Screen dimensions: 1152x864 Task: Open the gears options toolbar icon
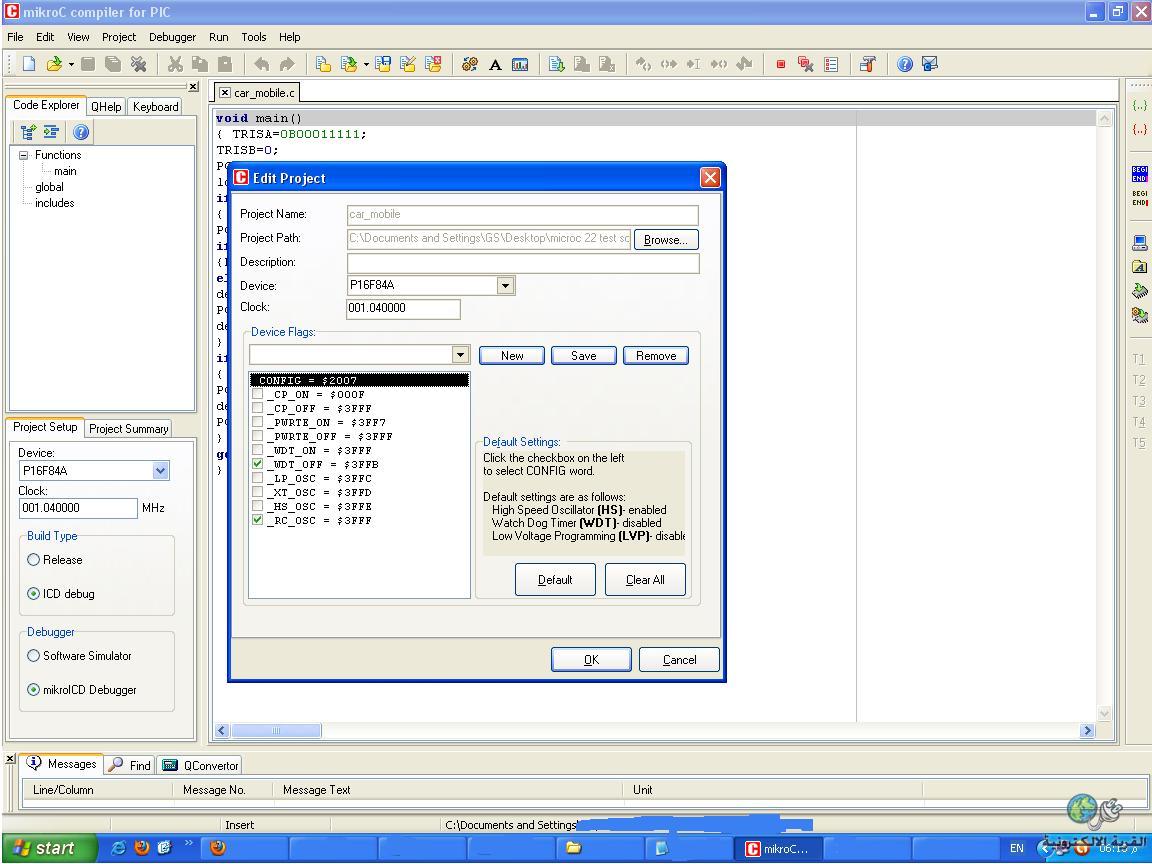click(x=469, y=64)
